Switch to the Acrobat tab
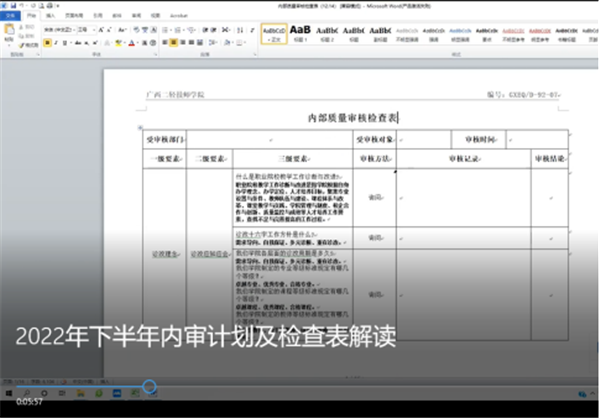Screen dimensions: 600x418 (x=179, y=16)
